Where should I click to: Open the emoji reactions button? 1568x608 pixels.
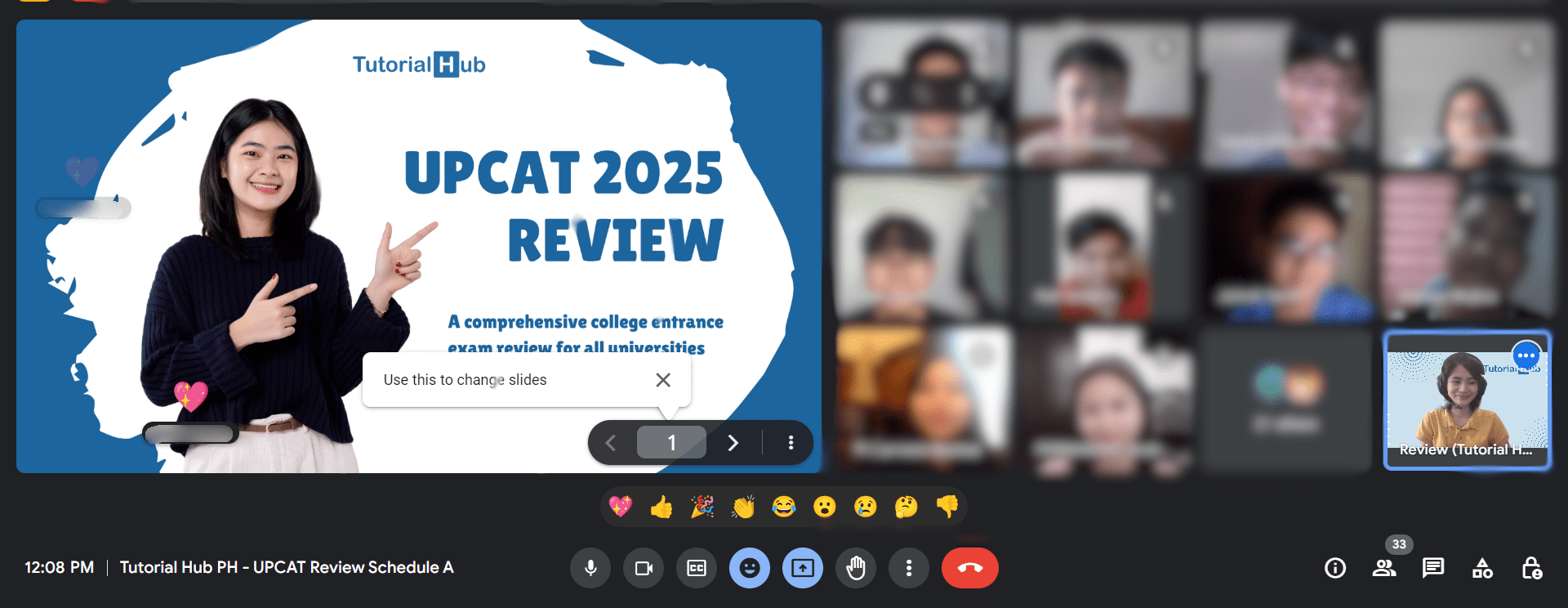(x=750, y=568)
